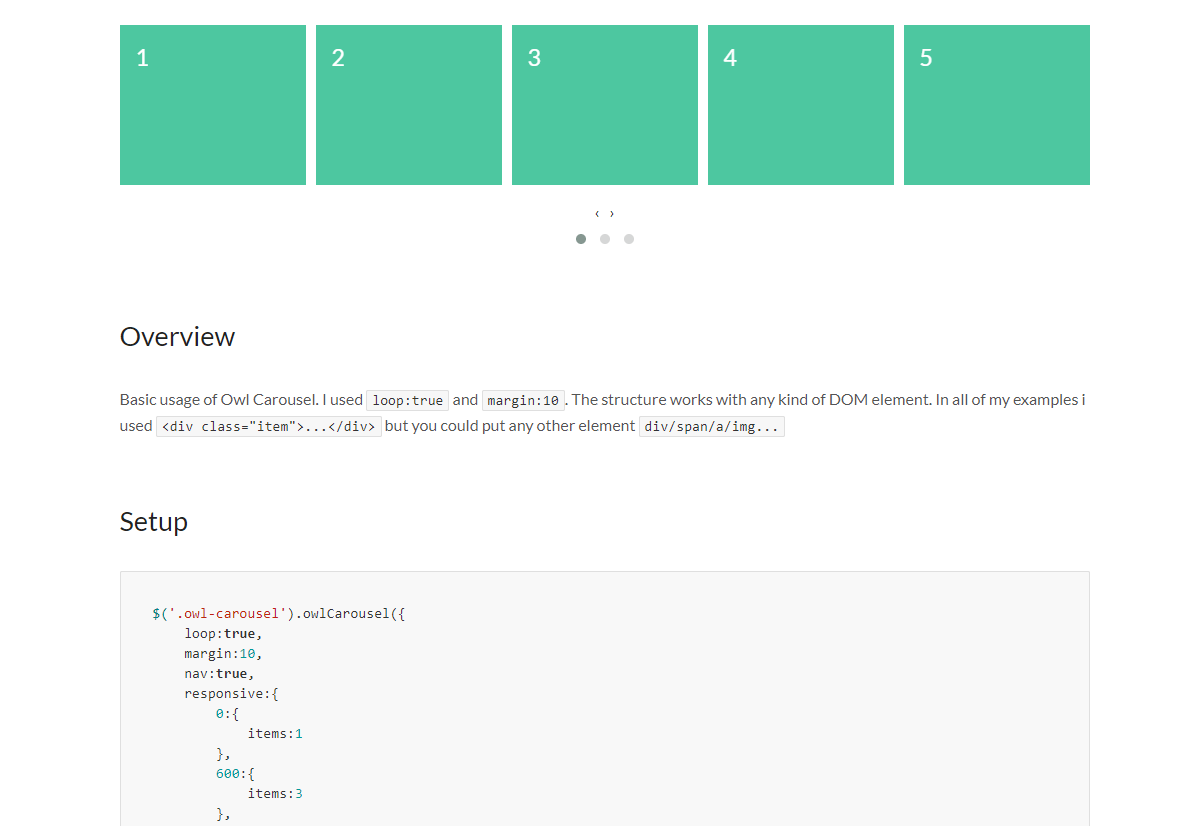Image resolution: width=1201 pixels, height=826 pixels.
Task: Click the Overview section heading
Action: 177,337
